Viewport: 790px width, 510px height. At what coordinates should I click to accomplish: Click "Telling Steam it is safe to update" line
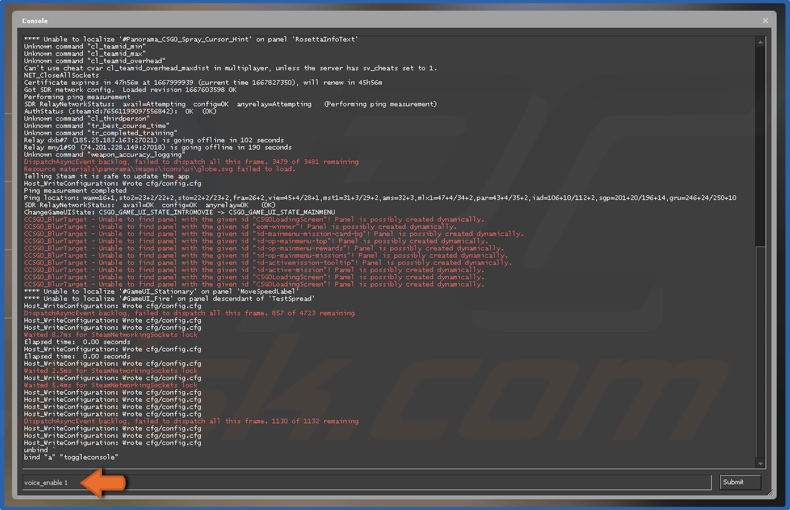[106, 176]
